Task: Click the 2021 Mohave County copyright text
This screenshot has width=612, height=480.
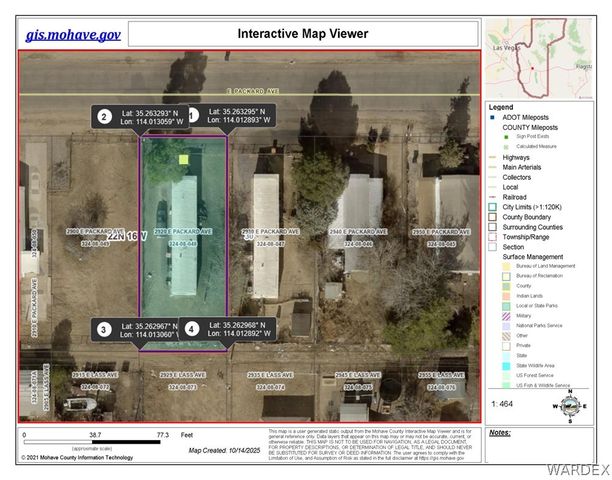Action: click(77, 457)
